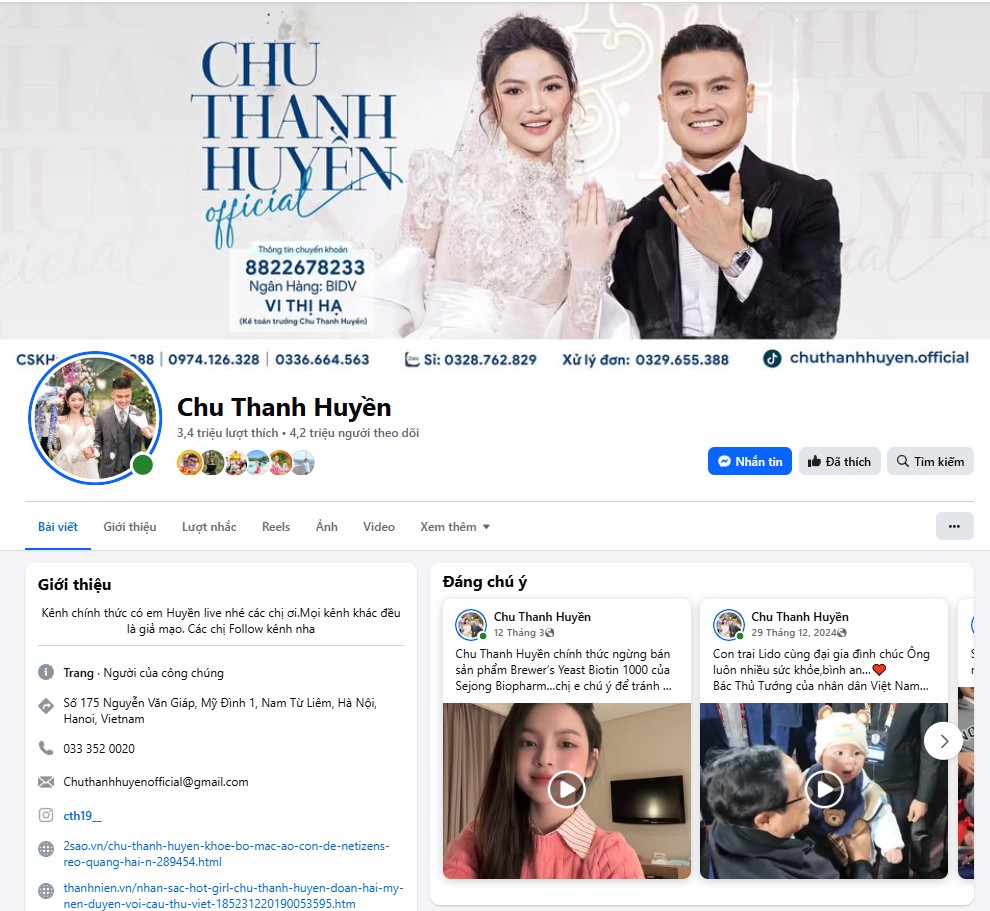Viewport: 990px width, 911px height.
Task: Expand the Xem thêm dropdown
Action: click(x=455, y=527)
